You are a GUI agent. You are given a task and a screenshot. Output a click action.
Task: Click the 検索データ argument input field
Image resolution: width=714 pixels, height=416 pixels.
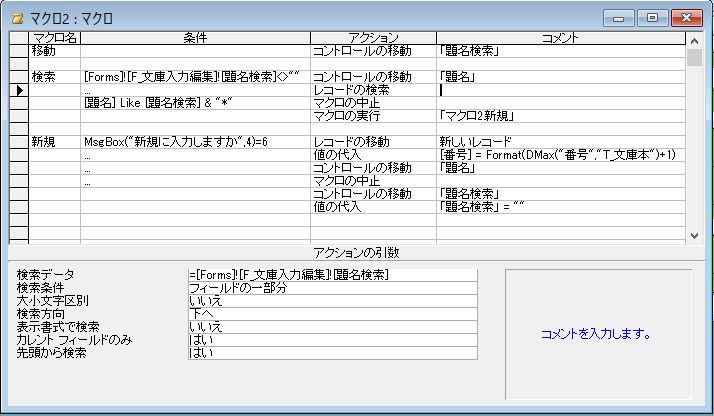(x=331, y=274)
